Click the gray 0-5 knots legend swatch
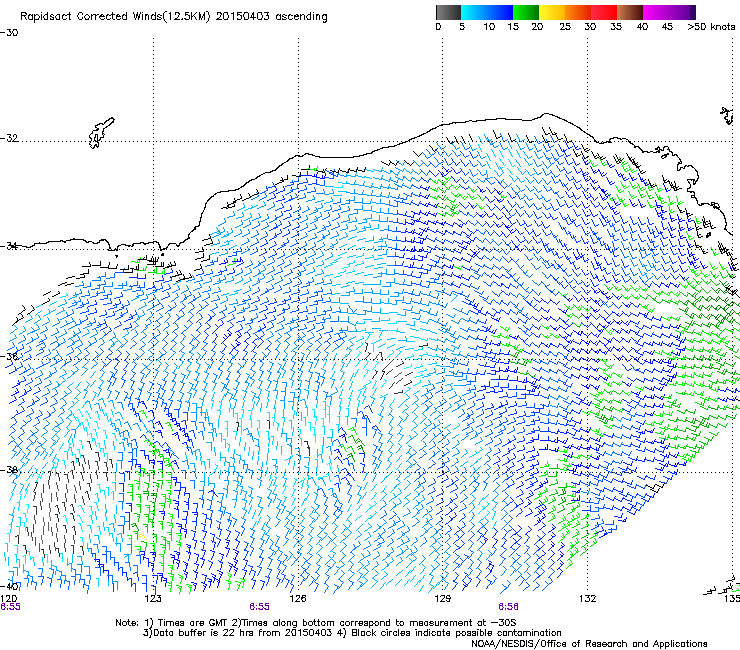 tap(448, 12)
